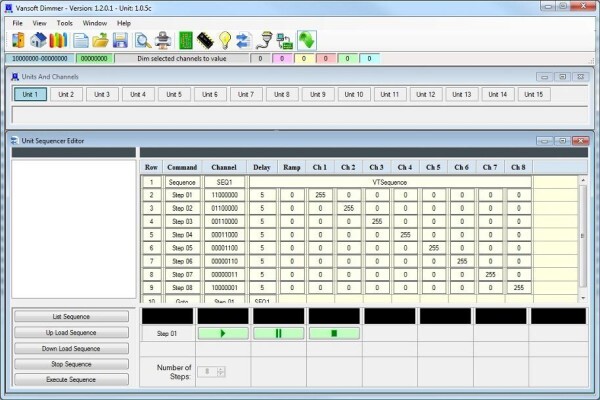Click scroll down arrow of sequencer table
The height and width of the screenshot is (400, 600).
583,298
